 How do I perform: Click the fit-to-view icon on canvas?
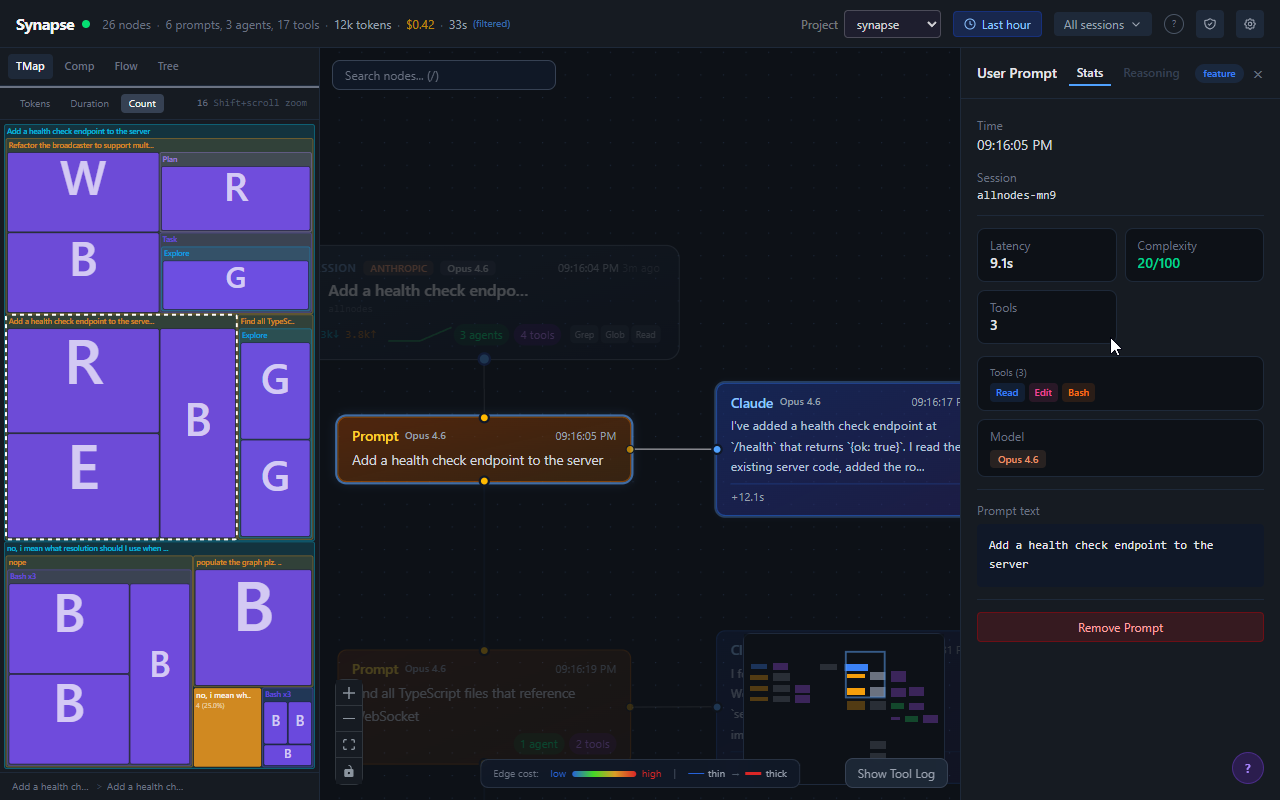pyautogui.click(x=349, y=744)
